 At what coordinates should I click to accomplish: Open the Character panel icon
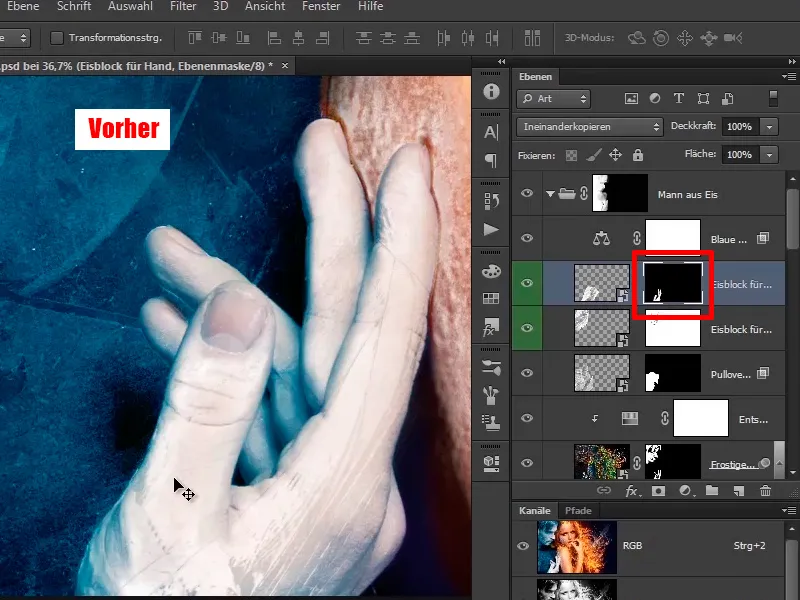coord(491,132)
